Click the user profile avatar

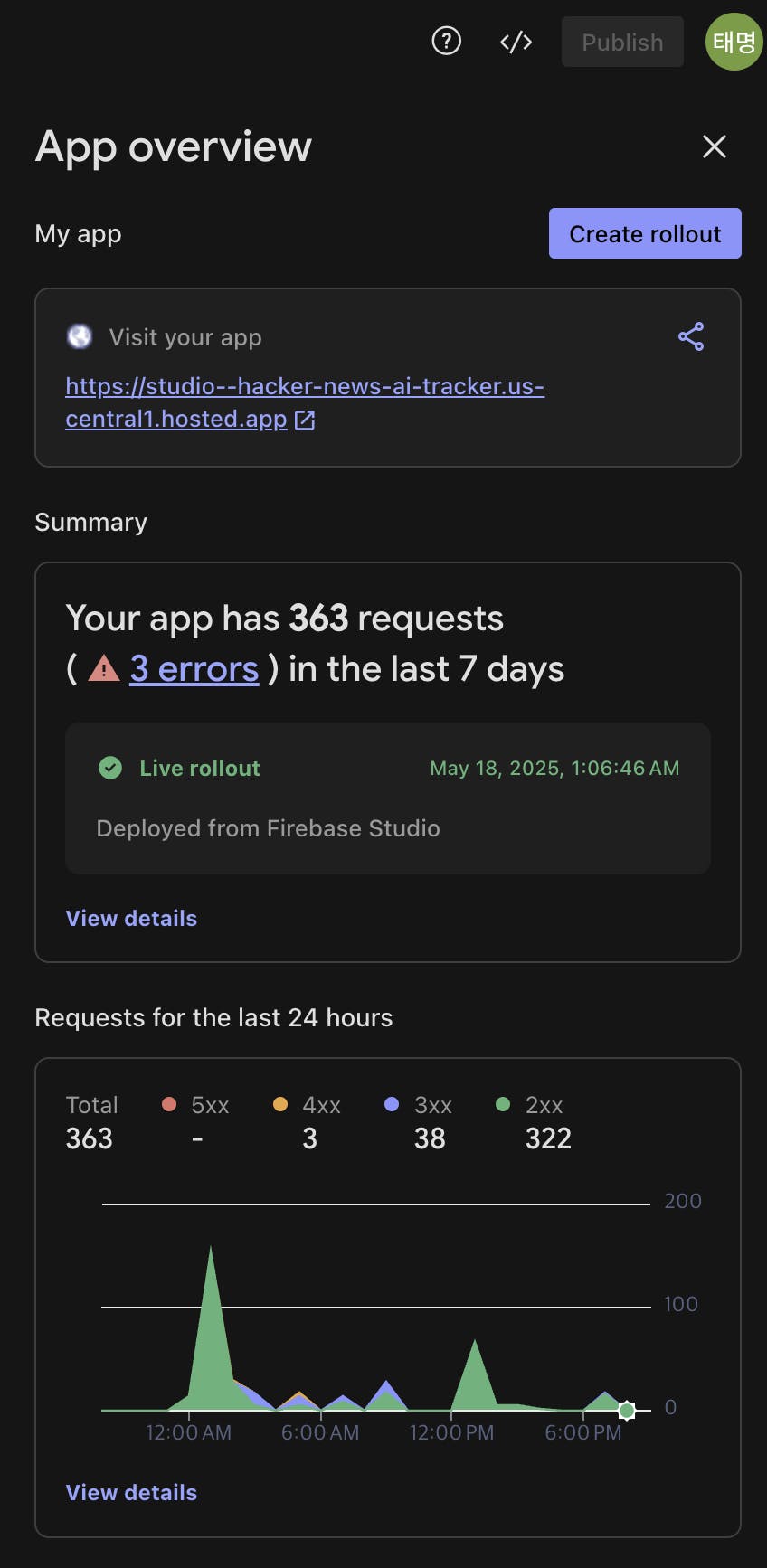(x=734, y=42)
